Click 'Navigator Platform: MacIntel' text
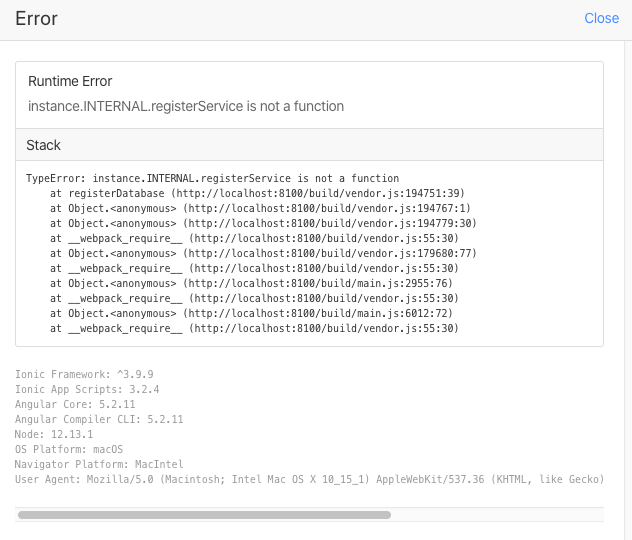The width and height of the screenshot is (632, 540). pos(99,464)
